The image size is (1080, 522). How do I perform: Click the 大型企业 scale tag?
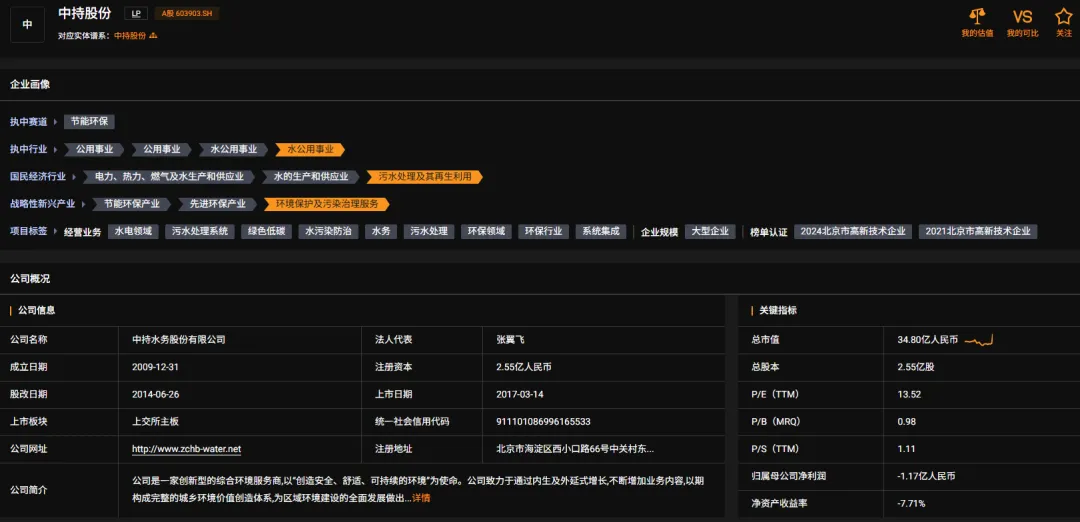[x=710, y=232]
